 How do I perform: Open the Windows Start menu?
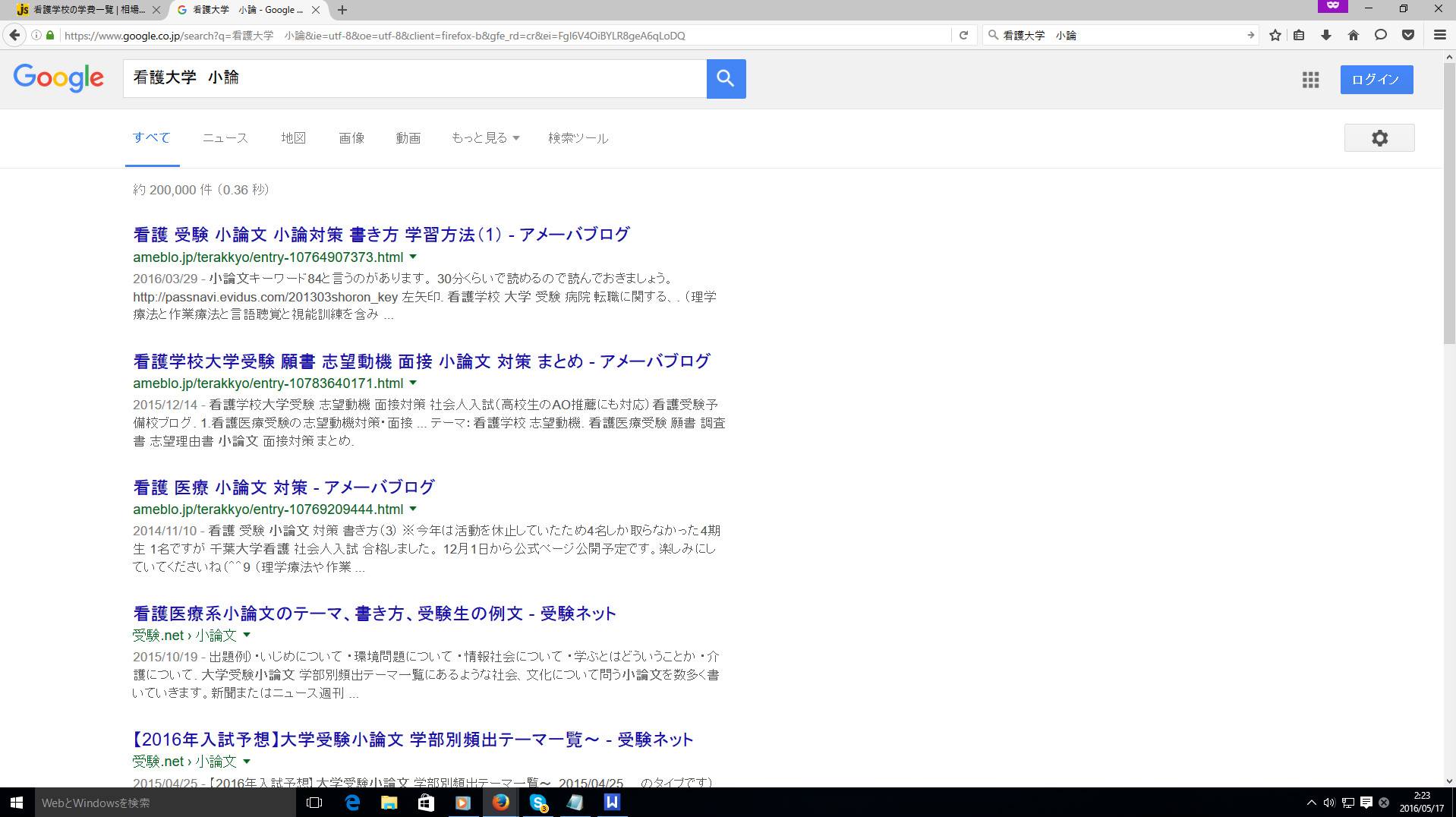pos(16,803)
